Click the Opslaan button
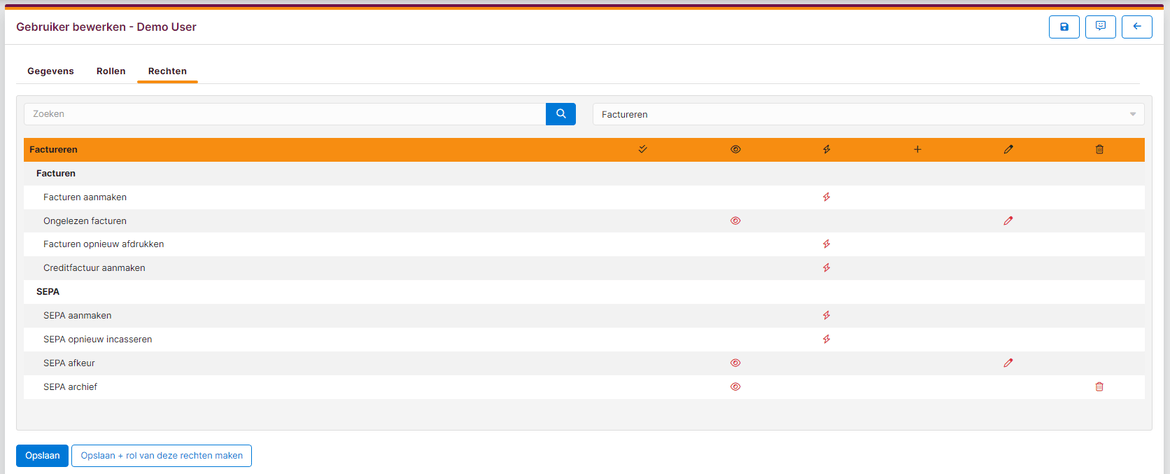 point(43,455)
